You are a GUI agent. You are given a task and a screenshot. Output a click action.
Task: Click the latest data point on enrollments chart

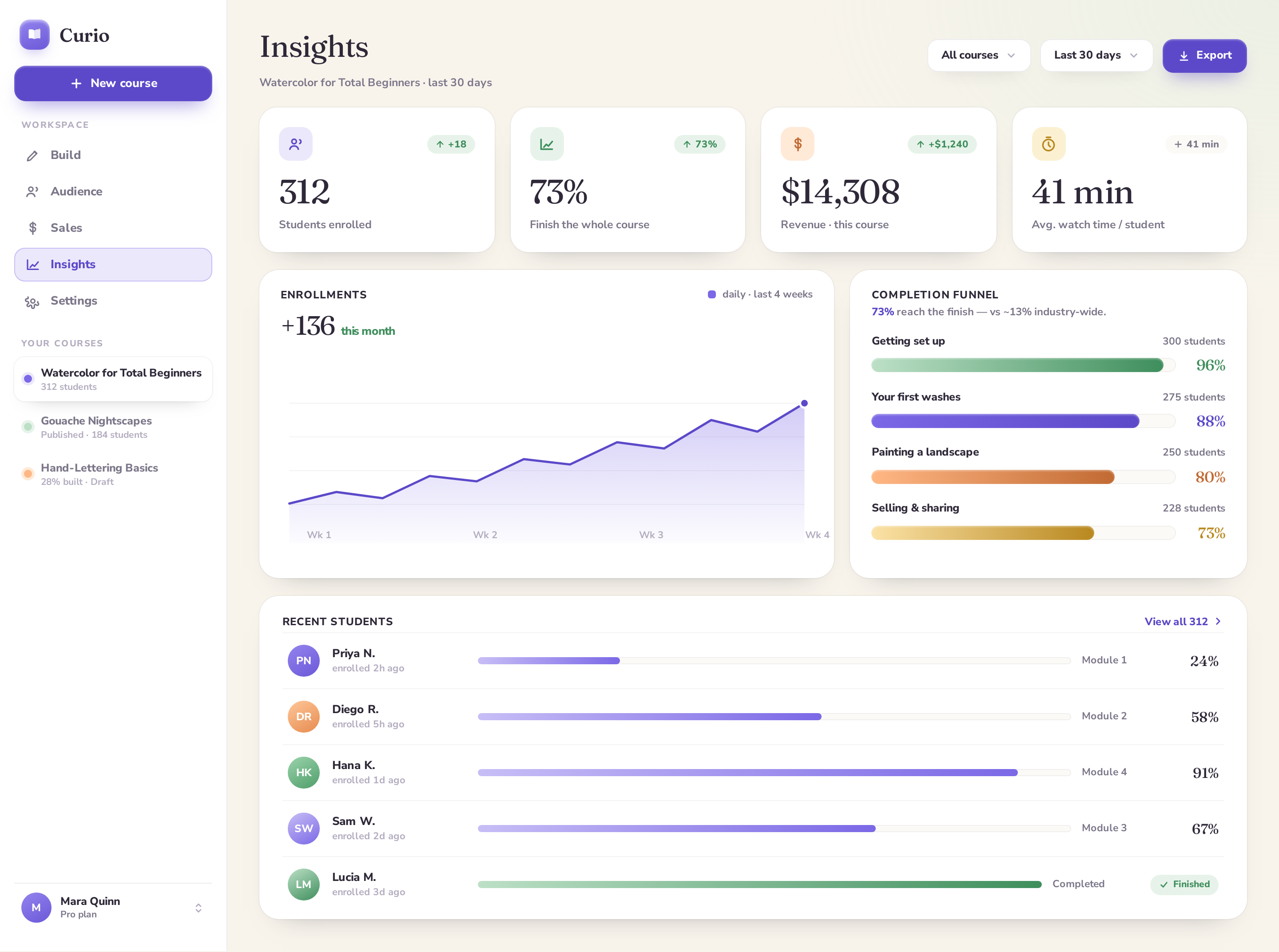pos(804,403)
